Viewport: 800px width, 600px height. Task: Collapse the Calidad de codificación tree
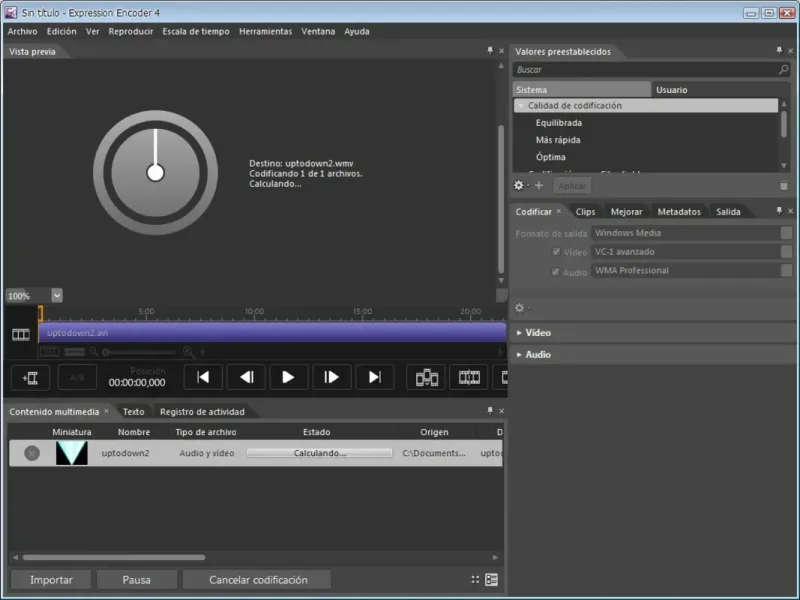point(520,106)
